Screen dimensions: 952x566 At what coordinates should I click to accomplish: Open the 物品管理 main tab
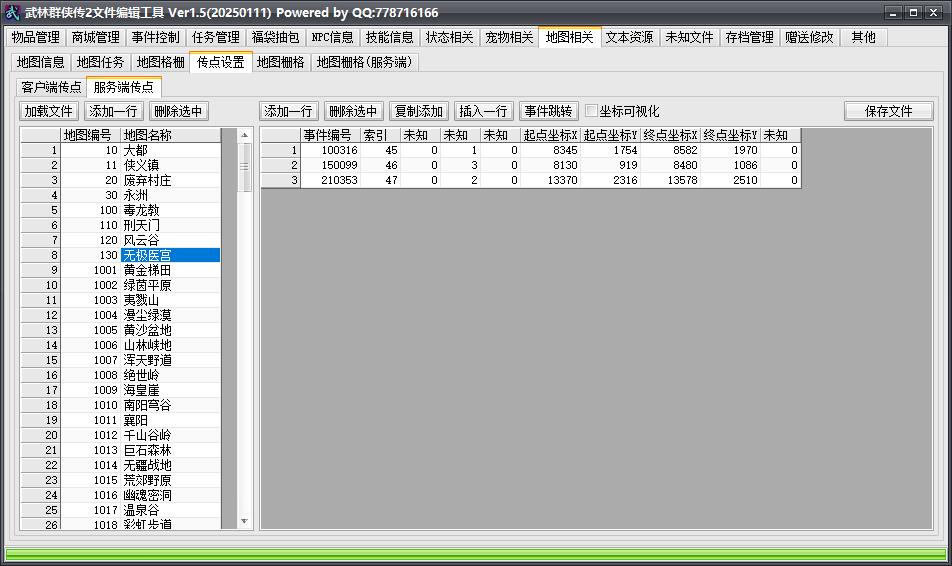[35, 38]
